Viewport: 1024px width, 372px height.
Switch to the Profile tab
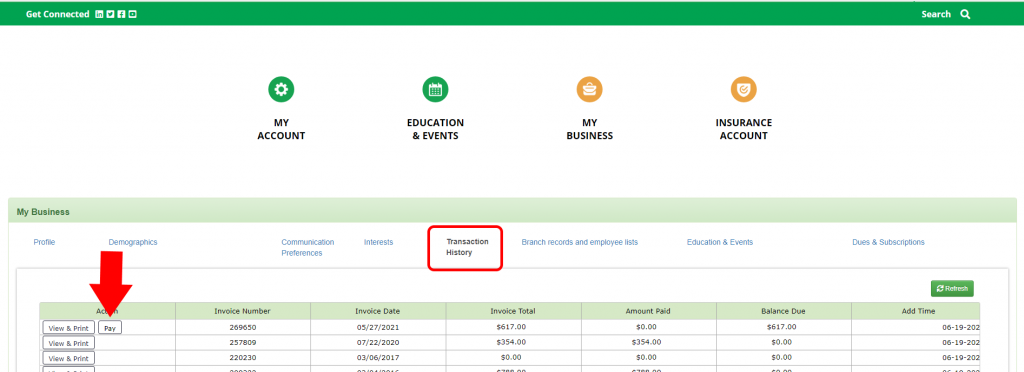[x=44, y=242]
